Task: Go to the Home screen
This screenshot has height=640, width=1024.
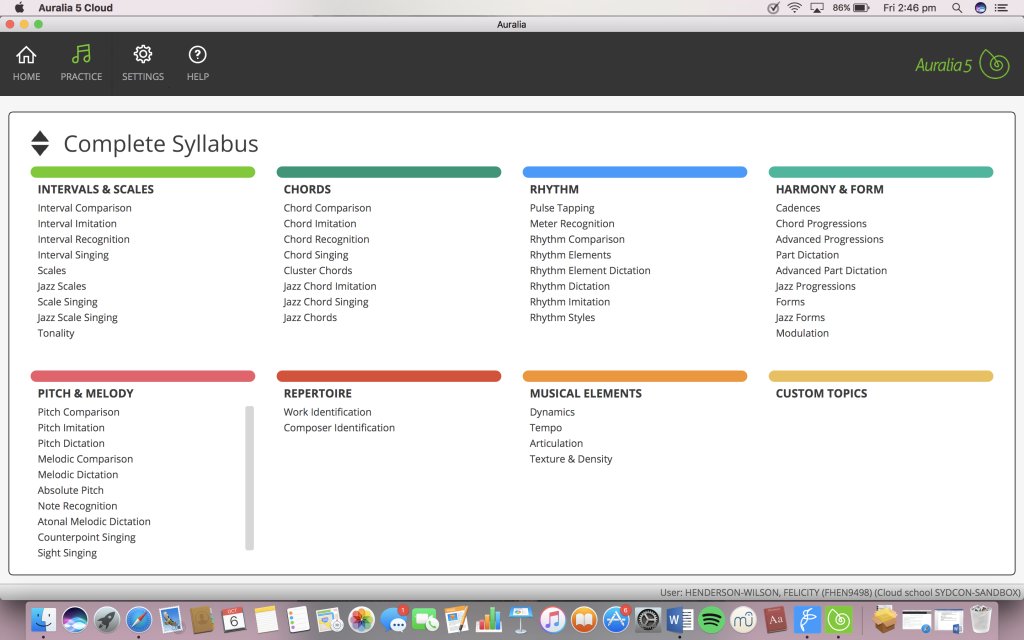Action: [26, 63]
